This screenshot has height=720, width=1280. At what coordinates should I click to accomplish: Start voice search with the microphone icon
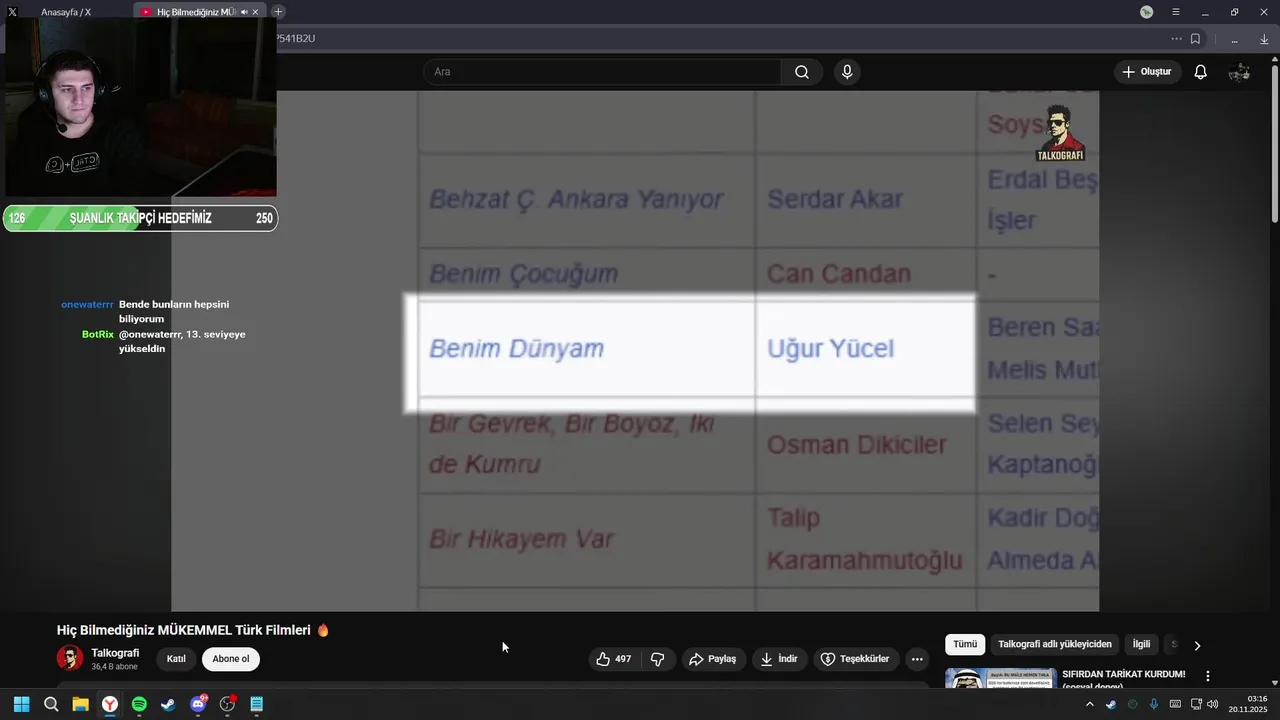coord(847,72)
